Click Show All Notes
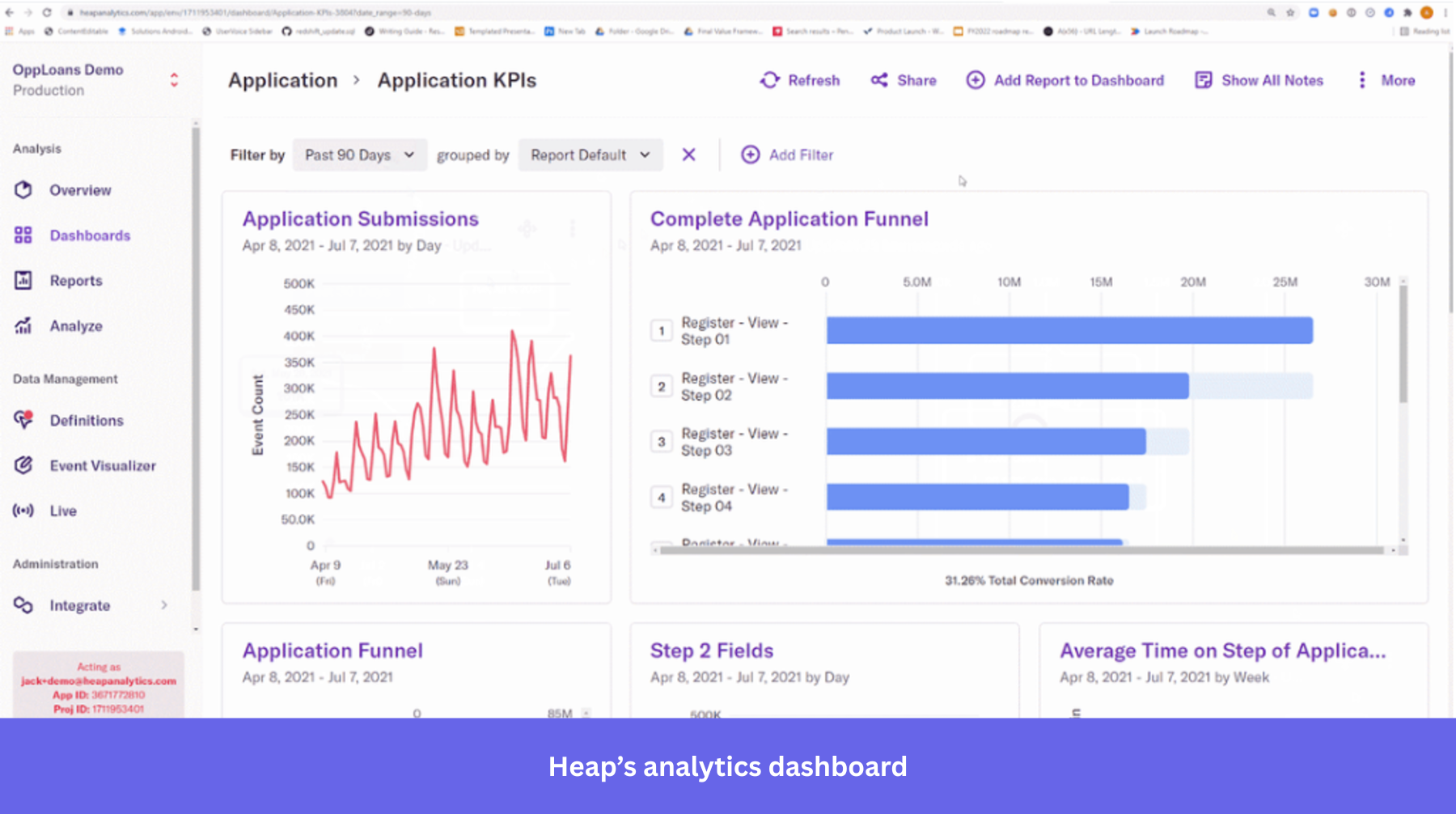The image size is (1456, 814). coord(1259,80)
